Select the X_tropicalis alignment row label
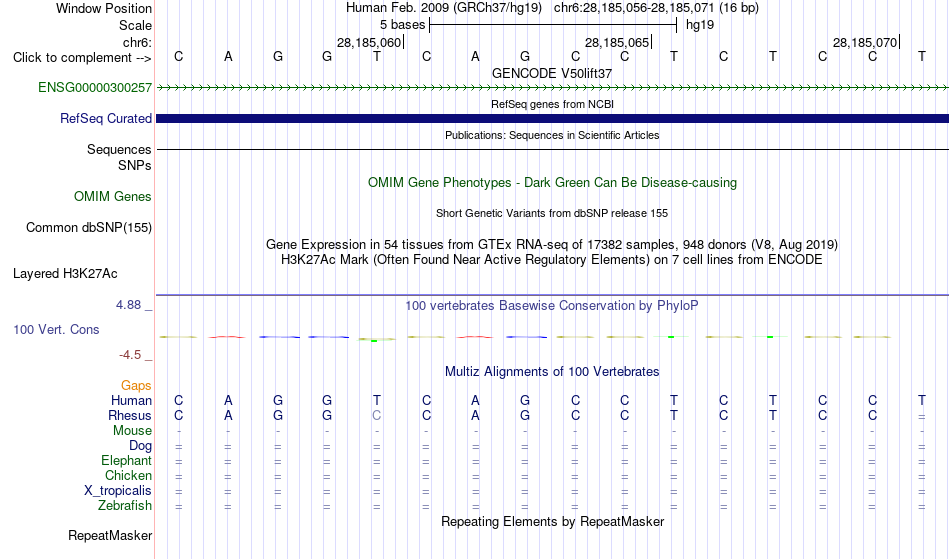The image size is (950, 559). pos(118,491)
